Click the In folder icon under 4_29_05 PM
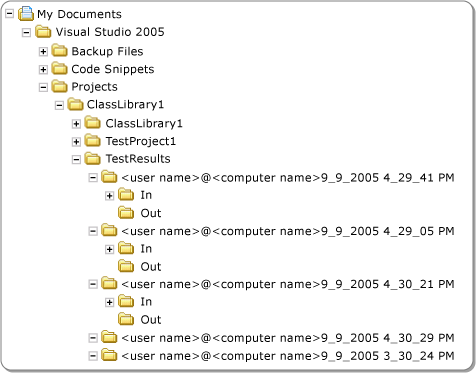The image size is (476, 373). [126, 248]
